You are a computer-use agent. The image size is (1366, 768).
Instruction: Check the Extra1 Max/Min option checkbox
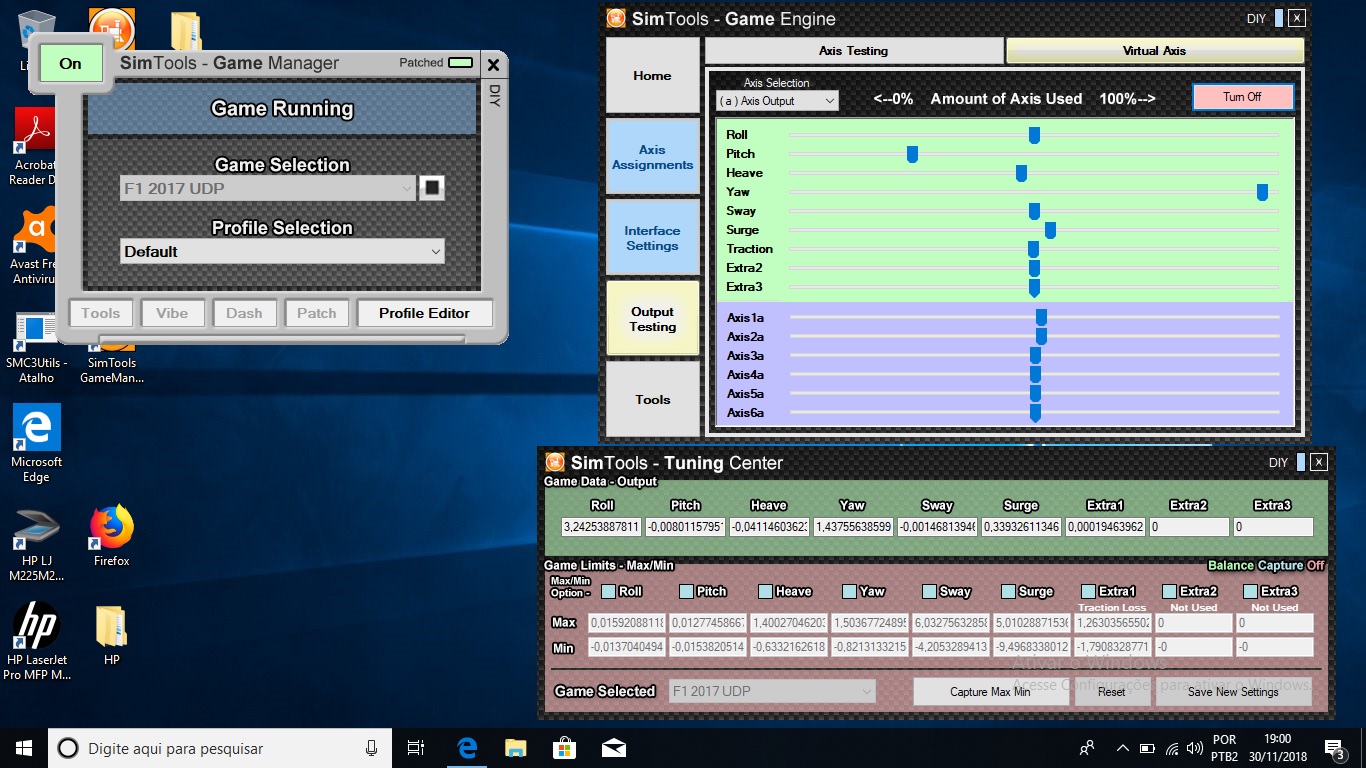pos(1089,591)
